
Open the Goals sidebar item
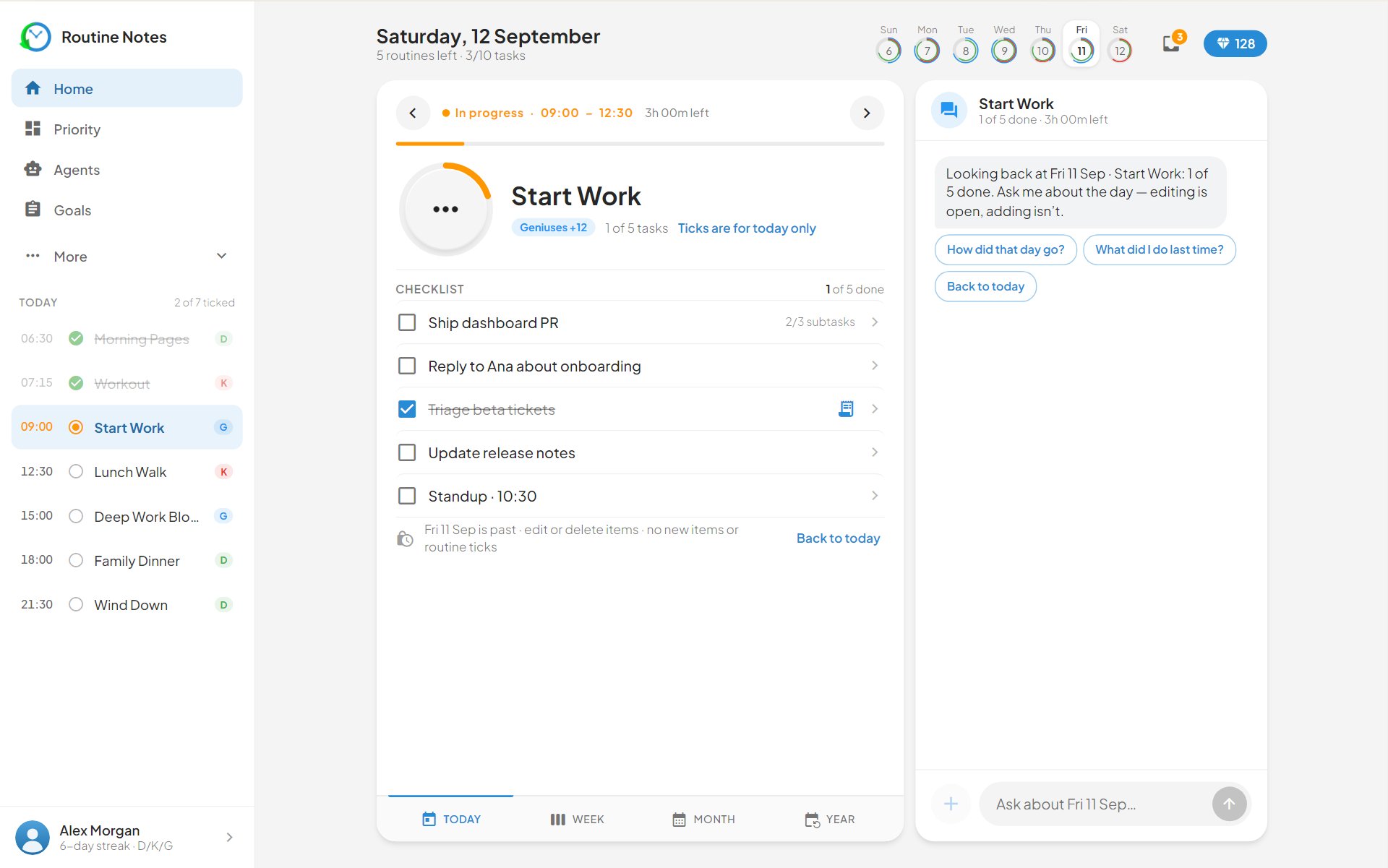click(x=127, y=210)
